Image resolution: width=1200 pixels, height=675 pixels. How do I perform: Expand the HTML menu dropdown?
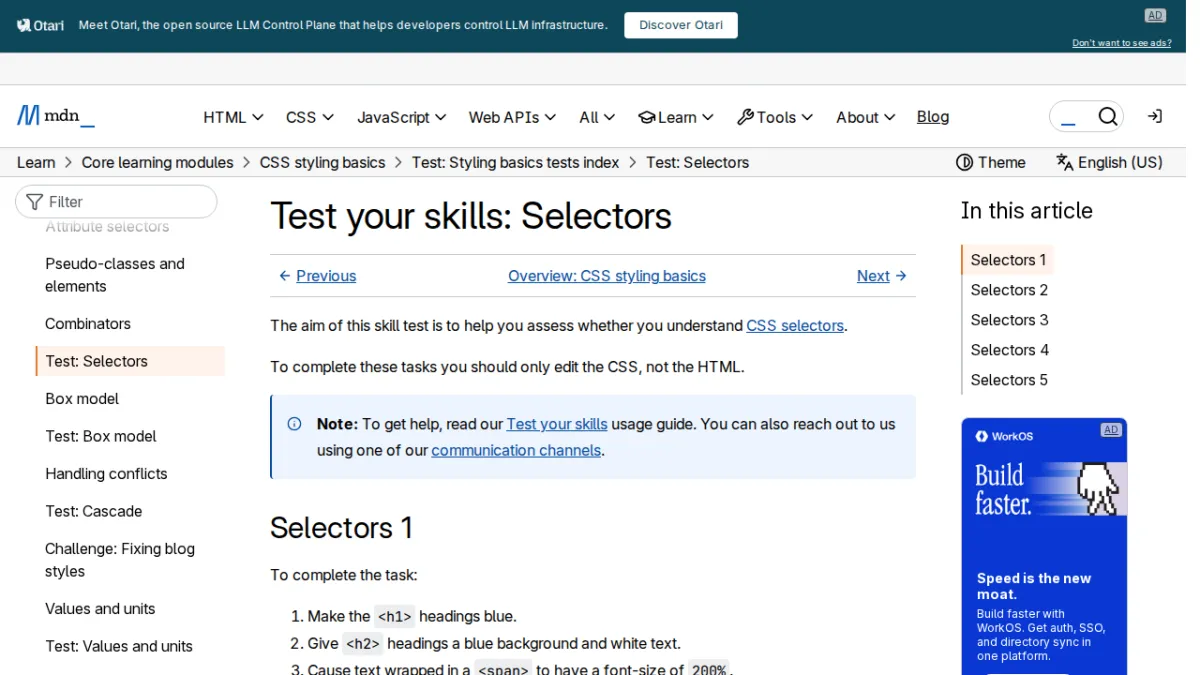coord(233,117)
